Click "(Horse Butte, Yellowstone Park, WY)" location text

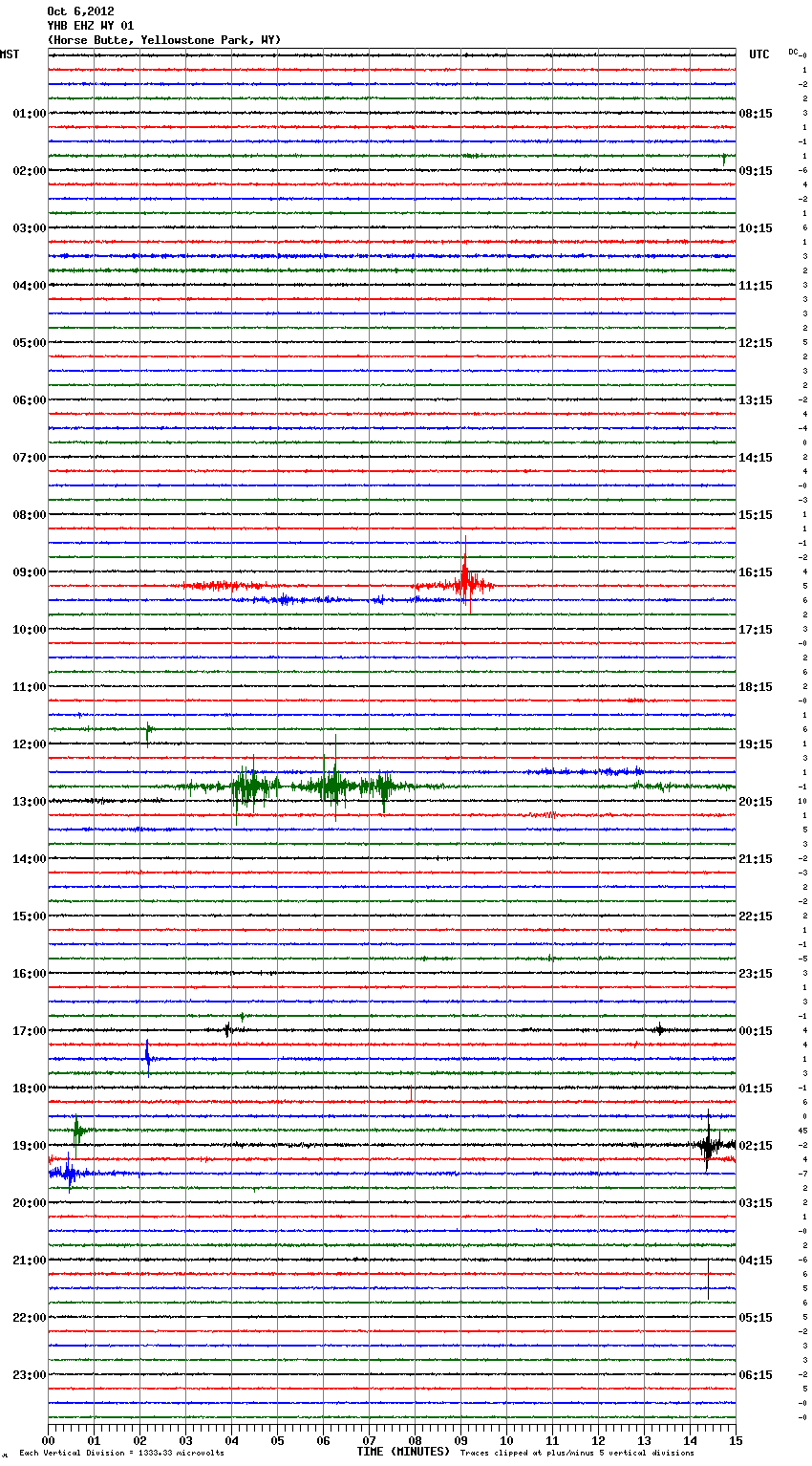pos(164,40)
